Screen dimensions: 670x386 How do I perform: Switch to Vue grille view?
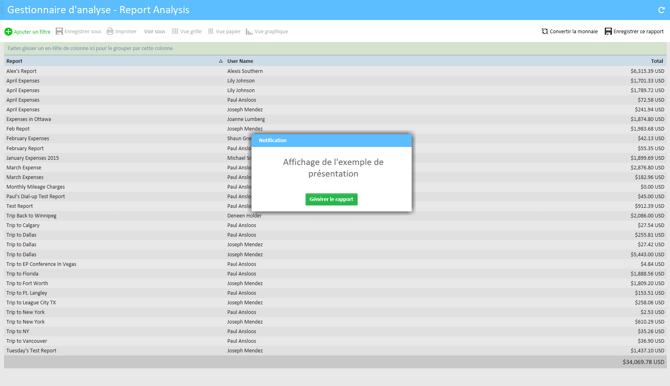186,31
